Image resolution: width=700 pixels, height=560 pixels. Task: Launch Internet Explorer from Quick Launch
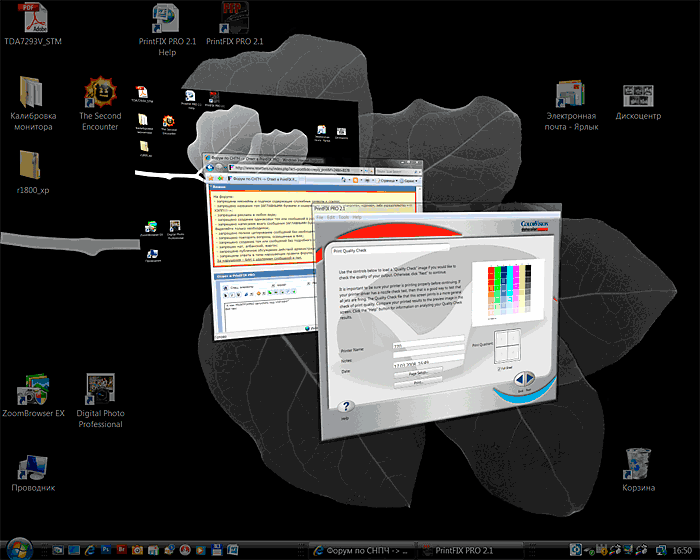(90, 550)
